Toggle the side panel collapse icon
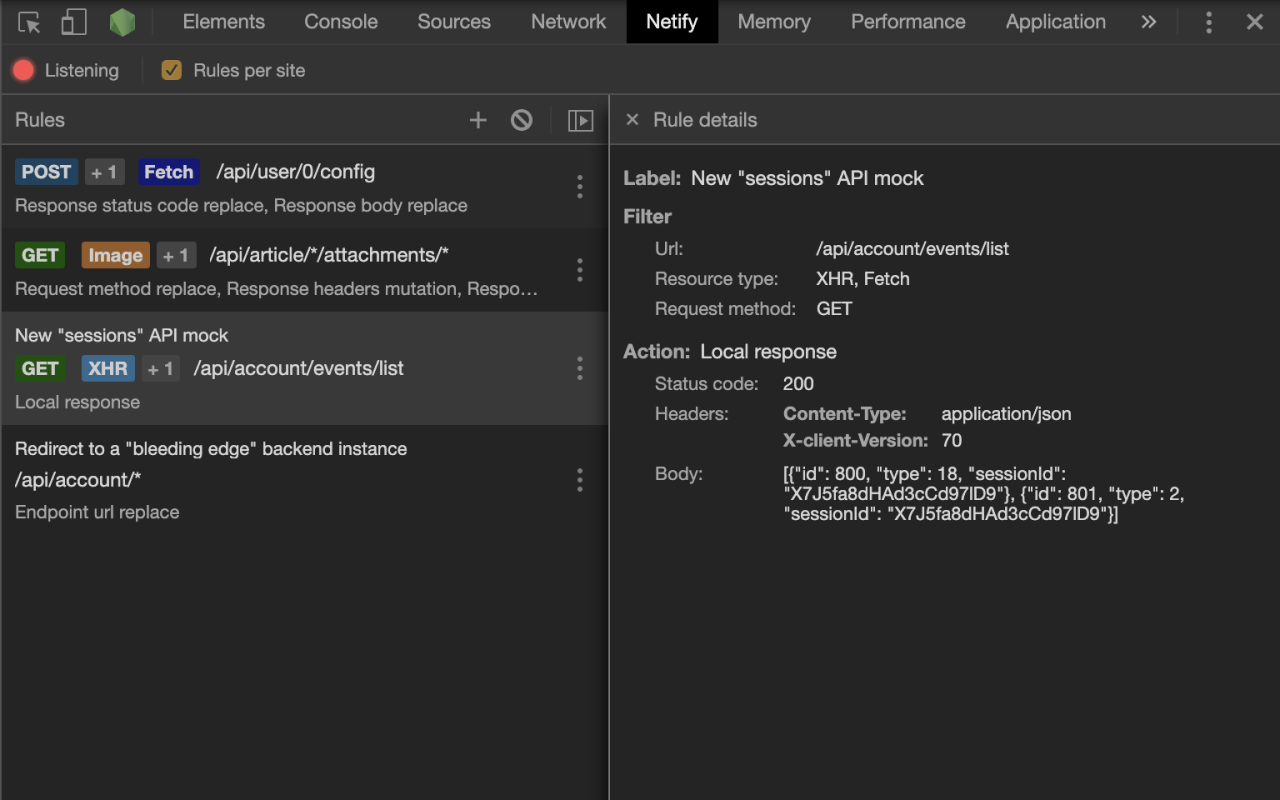This screenshot has height=800, width=1280. click(x=580, y=120)
